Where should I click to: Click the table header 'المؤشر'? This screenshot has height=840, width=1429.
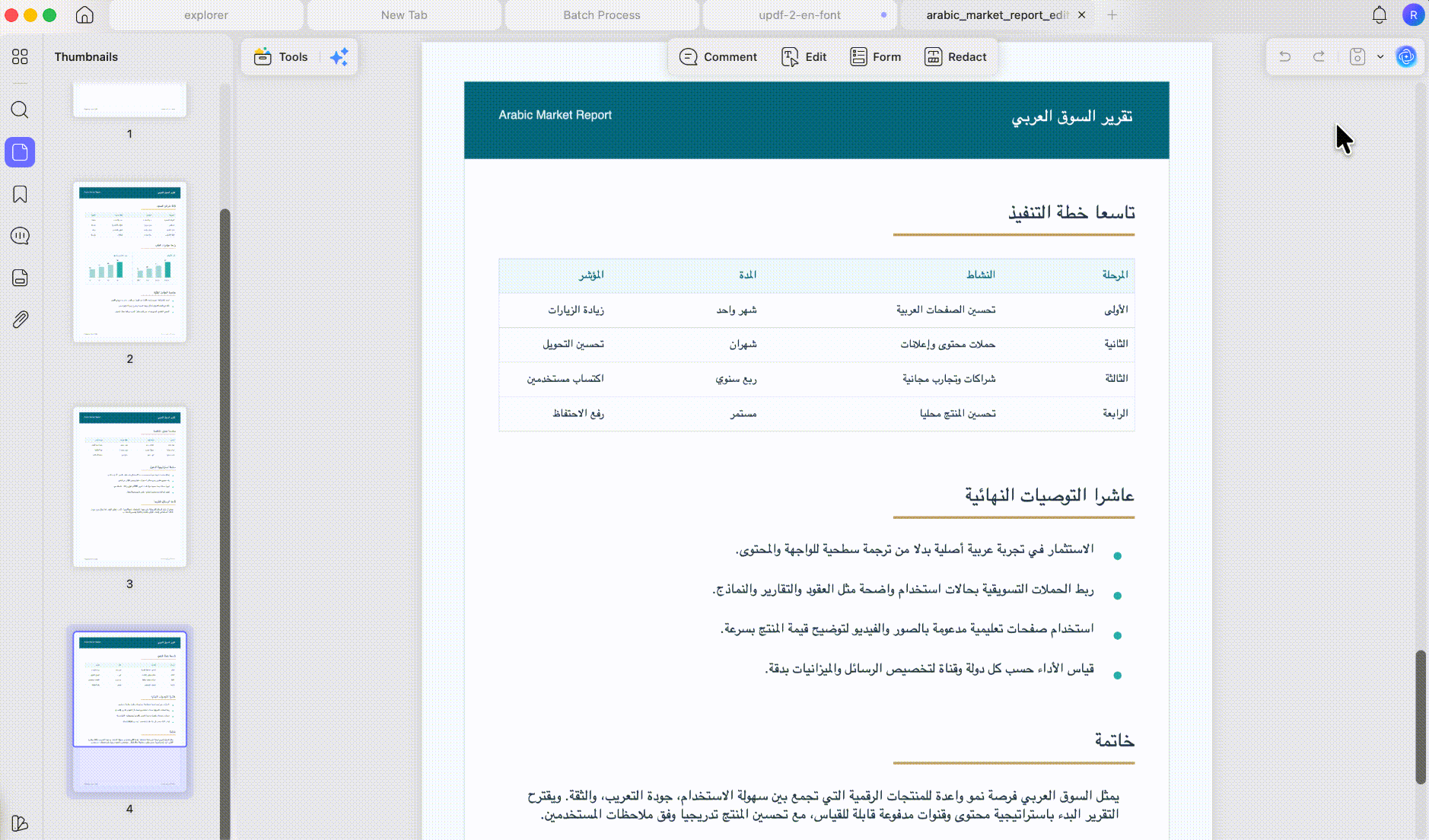591,275
